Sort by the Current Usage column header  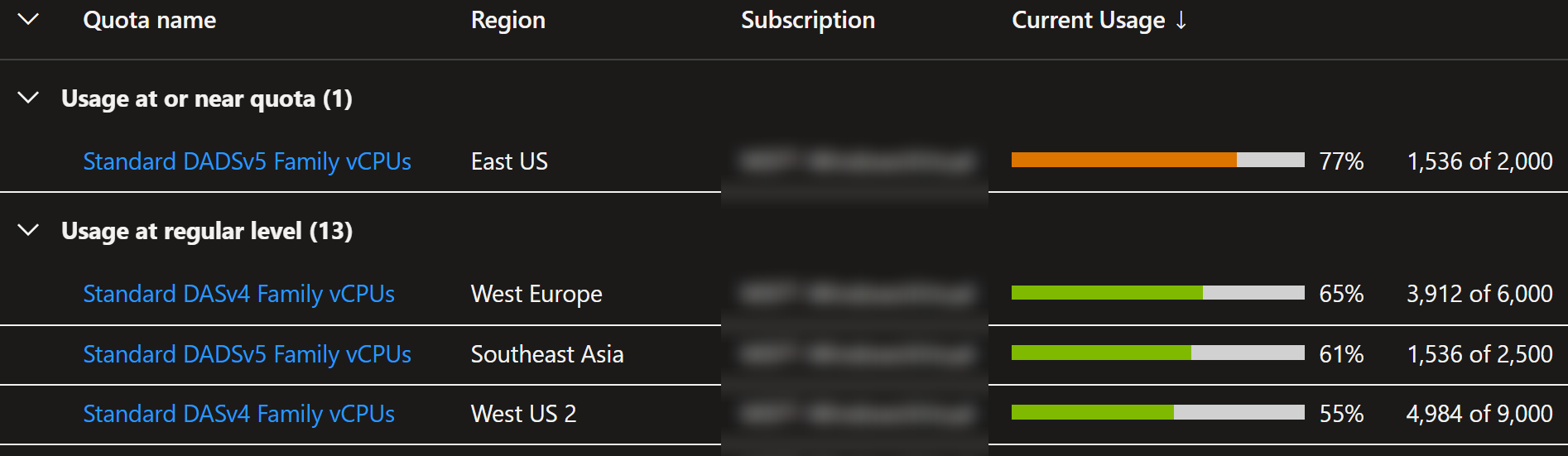click(1088, 20)
